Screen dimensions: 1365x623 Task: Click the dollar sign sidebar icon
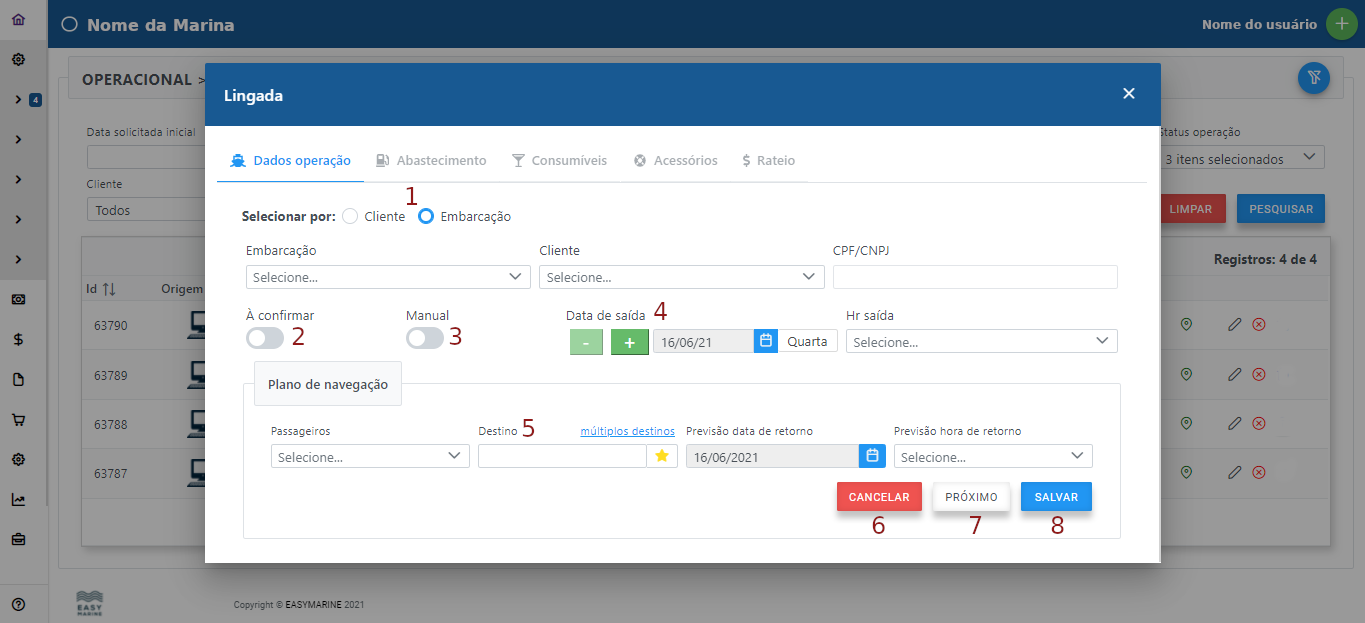point(18,340)
